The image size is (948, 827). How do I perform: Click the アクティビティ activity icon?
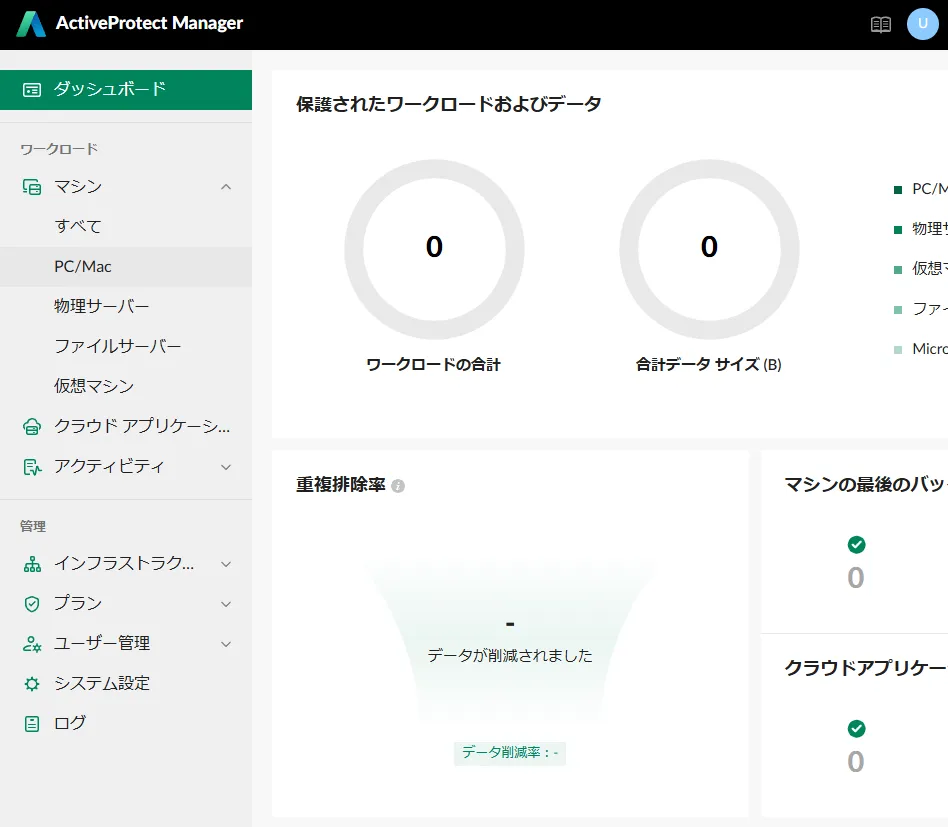pos(31,467)
